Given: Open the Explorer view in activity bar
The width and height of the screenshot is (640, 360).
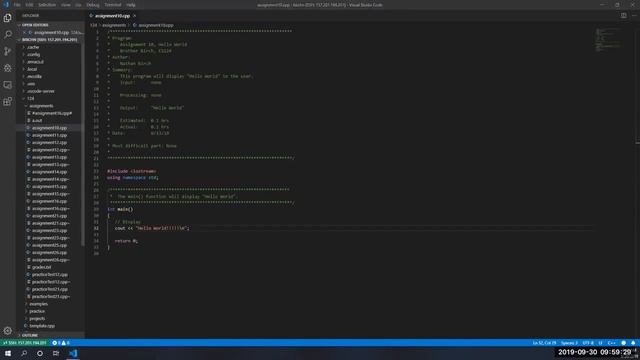Looking at the screenshot, I should 7,18.
